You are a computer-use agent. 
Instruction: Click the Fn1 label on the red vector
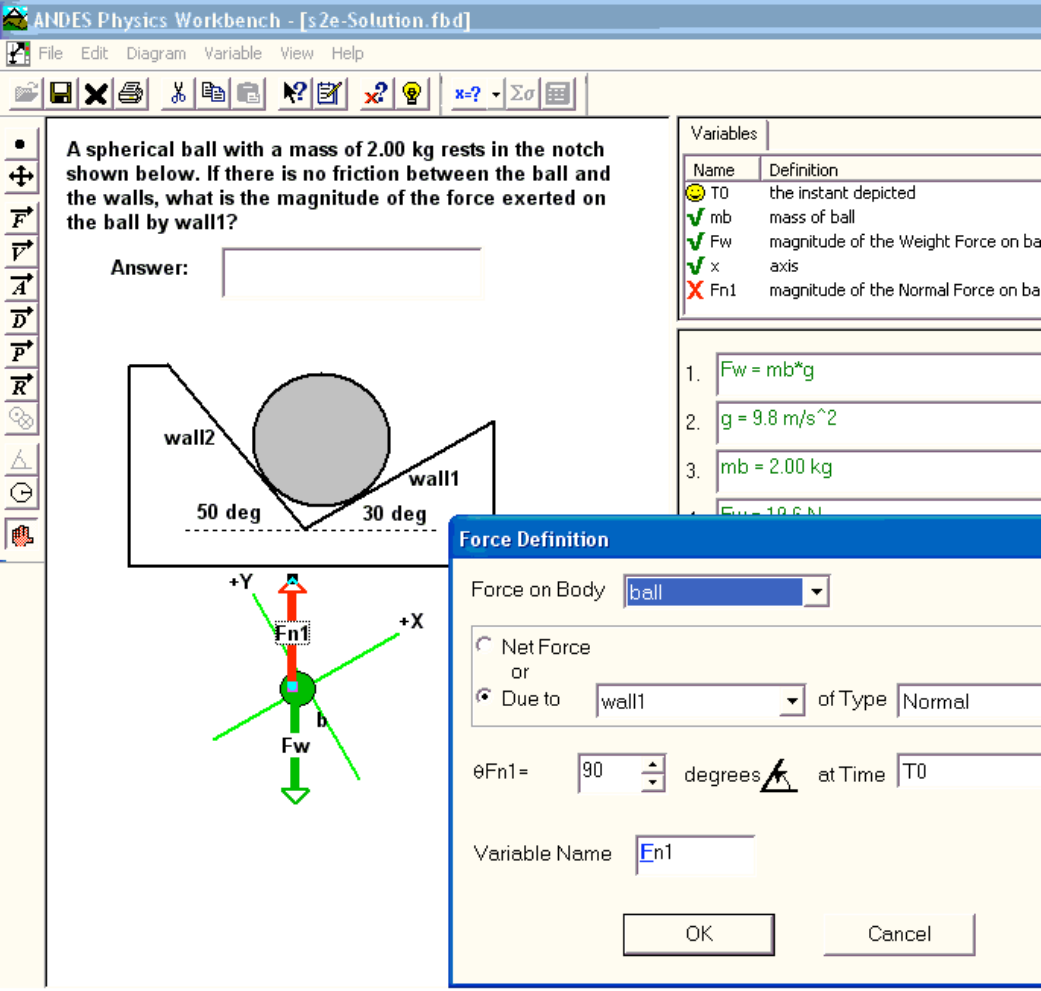(292, 633)
